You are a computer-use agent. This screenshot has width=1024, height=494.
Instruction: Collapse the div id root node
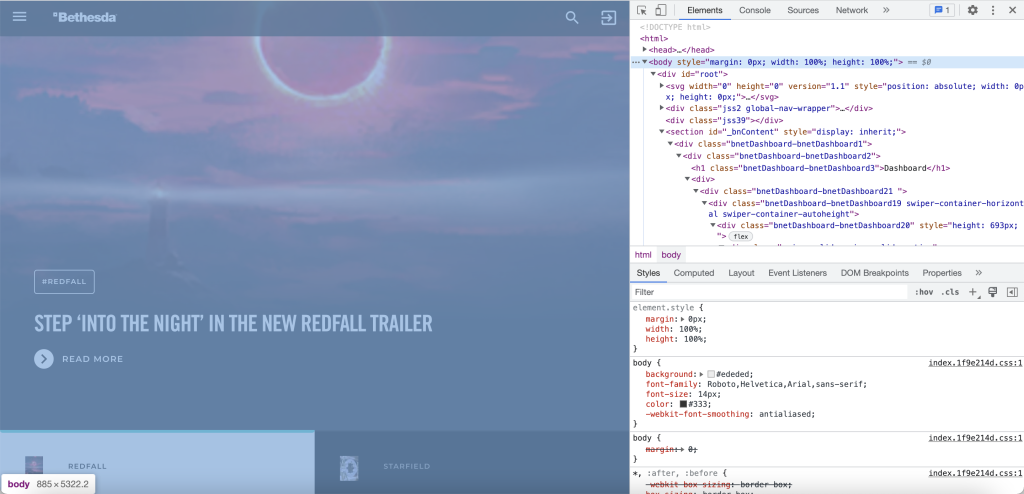(x=653, y=74)
